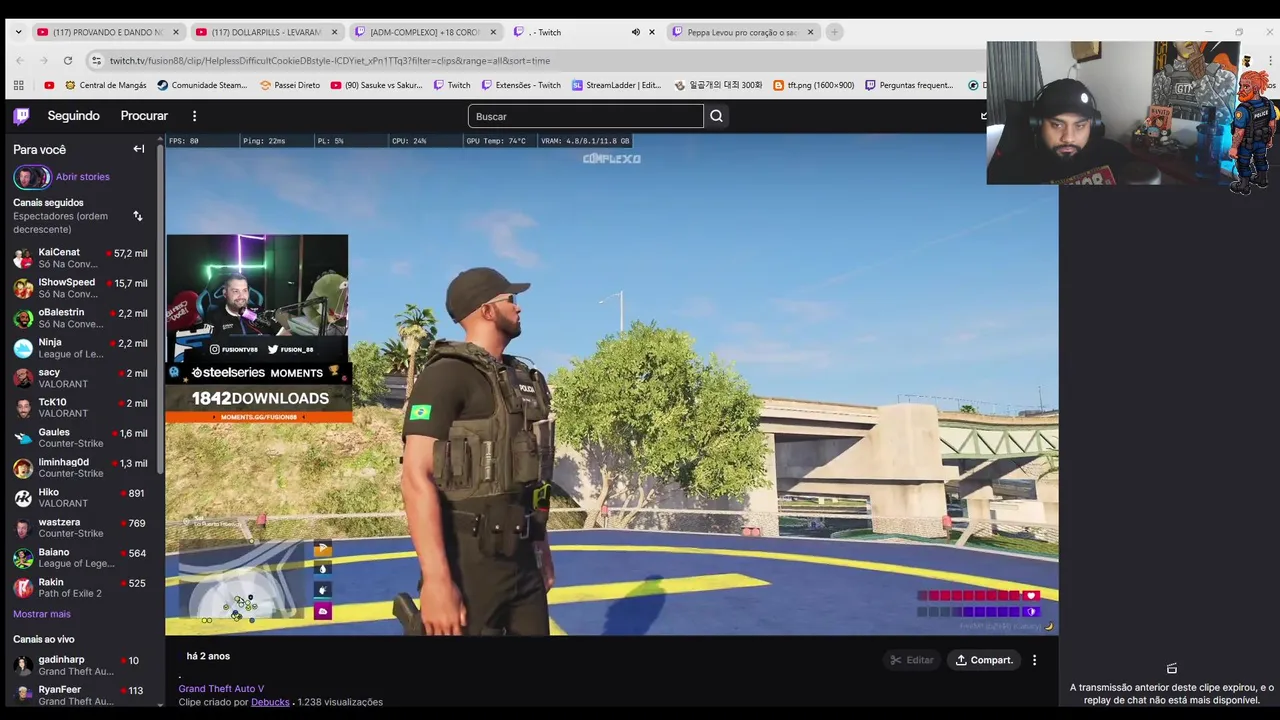This screenshot has height=720, width=1280.
Task: Switch to Peppa Levou pro coração tab
Action: 744,32
